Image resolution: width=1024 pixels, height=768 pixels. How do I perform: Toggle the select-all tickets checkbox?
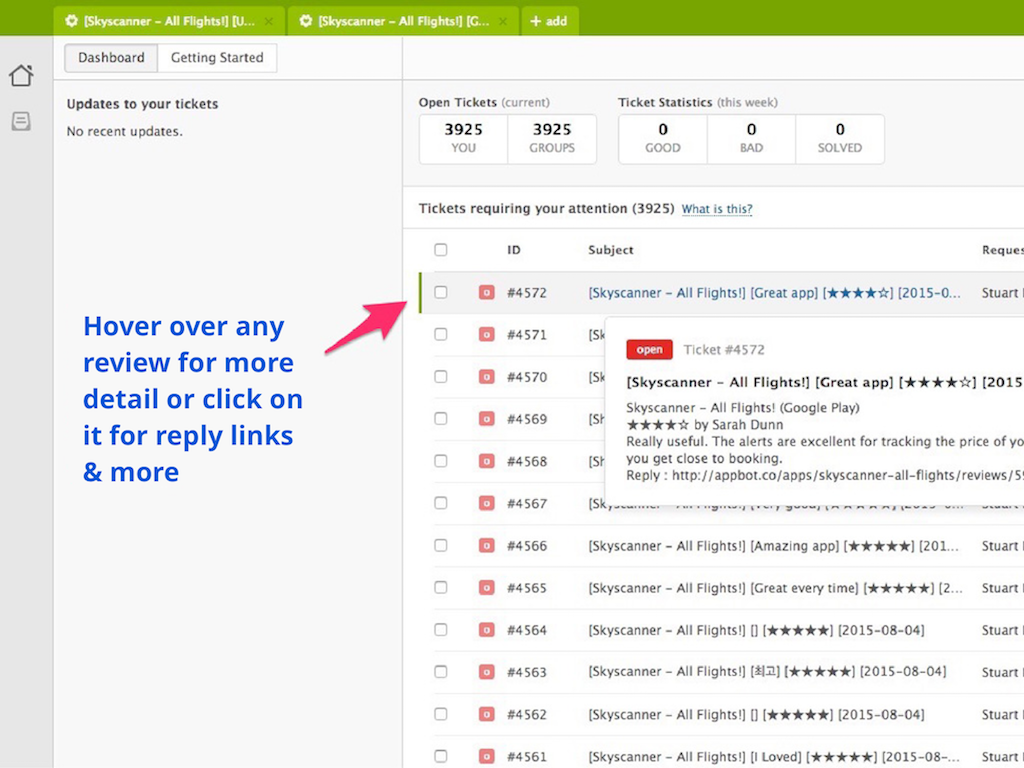(441, 250)
